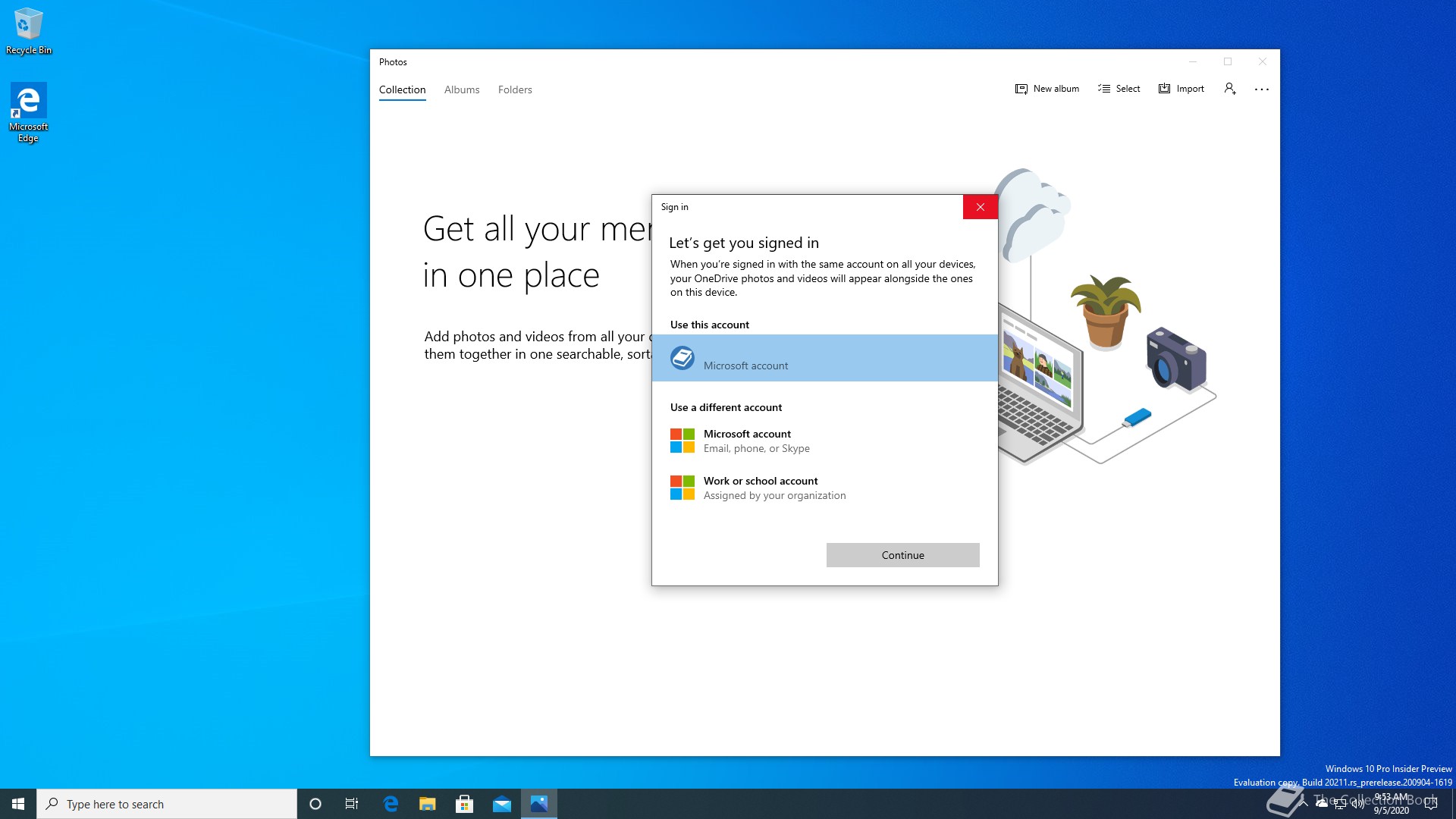The image size is (1456, 819).
Task: Close the Photos window
Action: click(x=1263, y=61)
